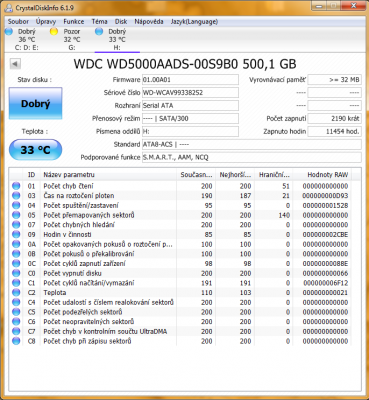Open the Funkce menu
Image resolution: width=369 pixels, height=400 pixels.
click(x=74, y=22)
